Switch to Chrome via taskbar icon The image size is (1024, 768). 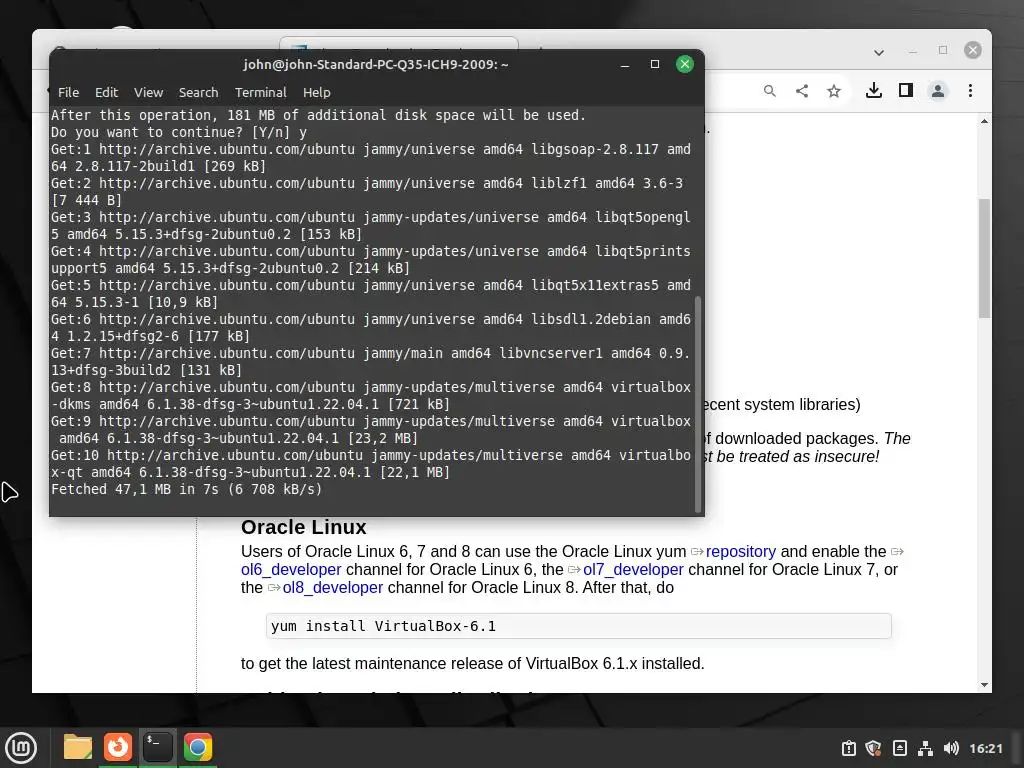pyautogui.click(x=197, y=747)
